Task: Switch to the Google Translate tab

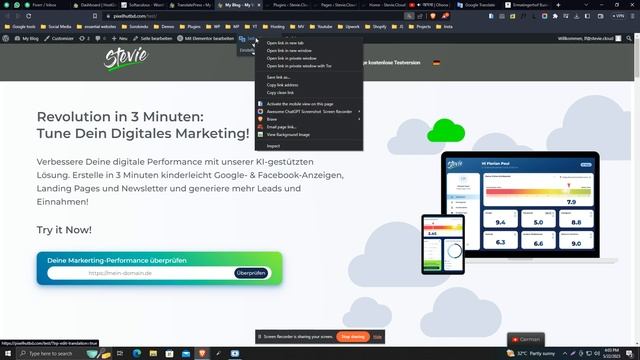Action: [477, 5]
